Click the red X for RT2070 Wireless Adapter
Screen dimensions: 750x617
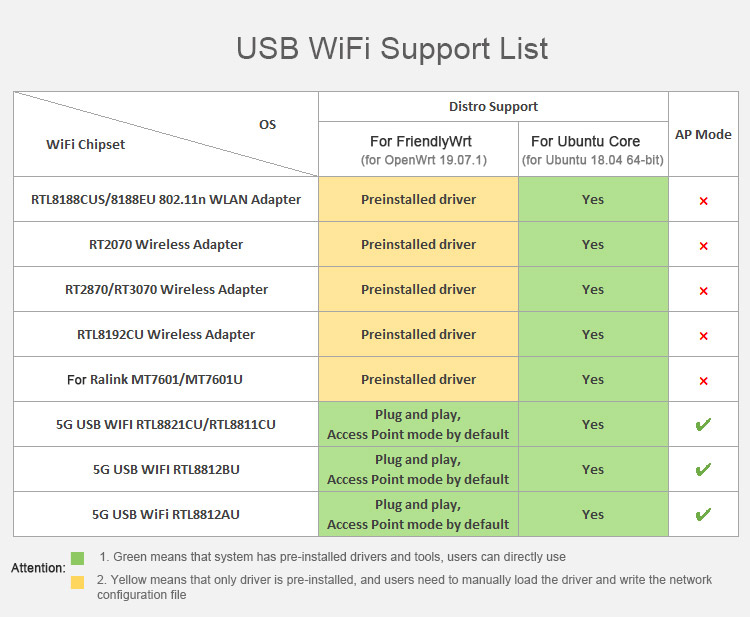pyautogui.click(x=703, y=246)
